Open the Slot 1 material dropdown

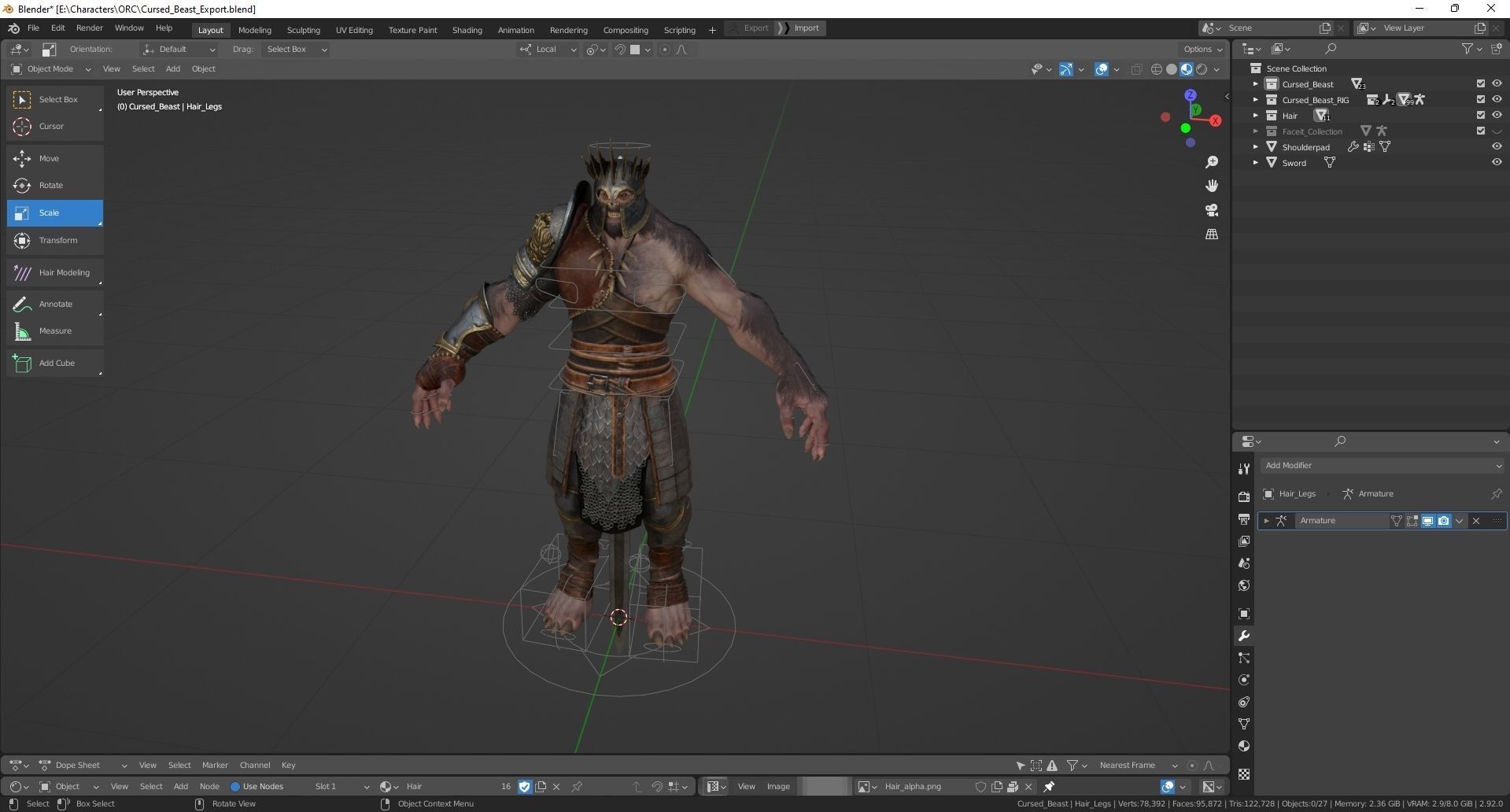point(340,787)
